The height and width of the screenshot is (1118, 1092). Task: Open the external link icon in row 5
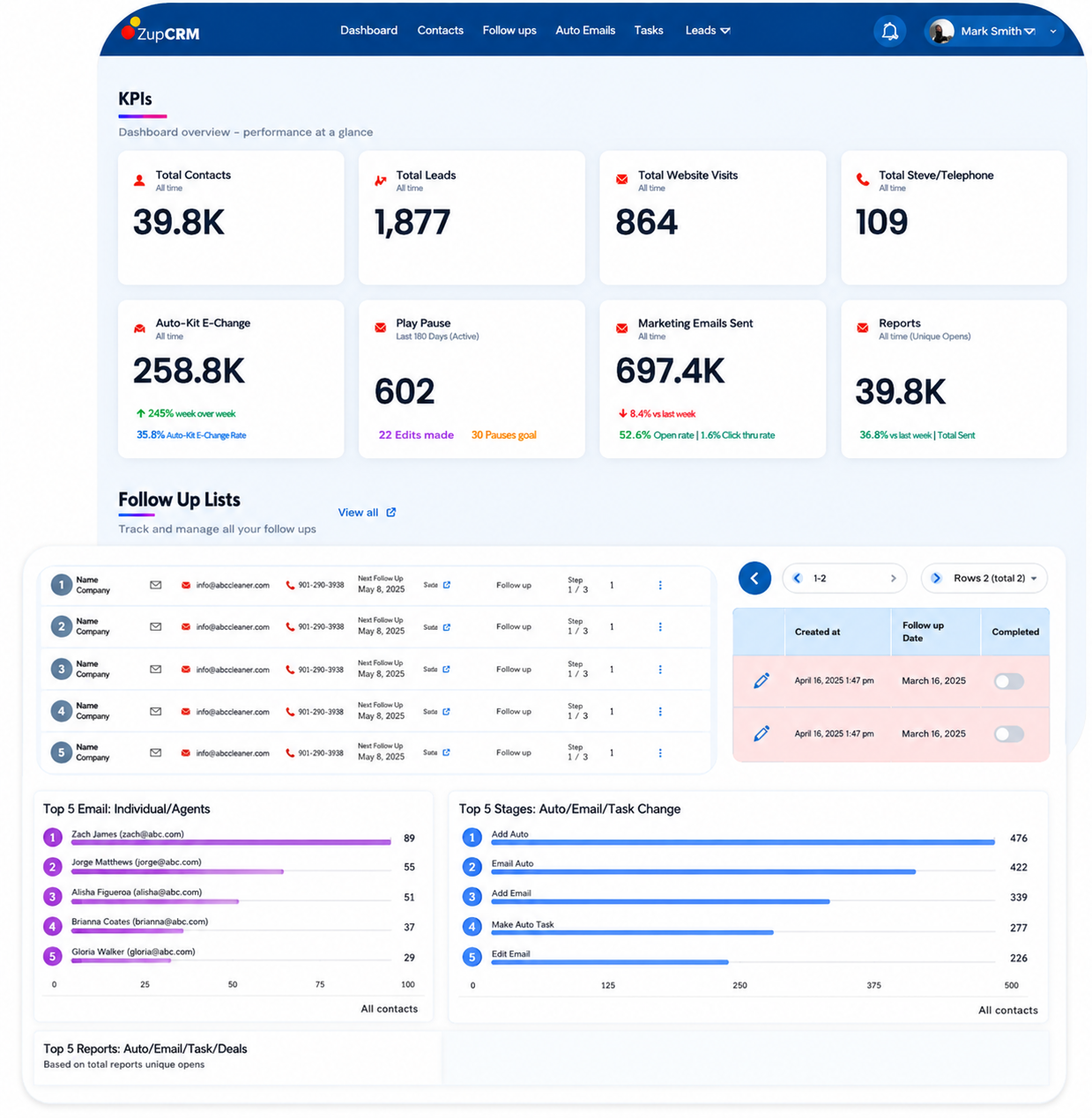447,752
